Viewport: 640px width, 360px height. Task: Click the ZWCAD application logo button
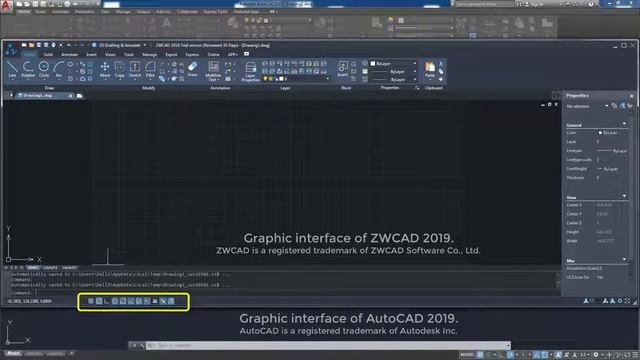coord(11,49)
